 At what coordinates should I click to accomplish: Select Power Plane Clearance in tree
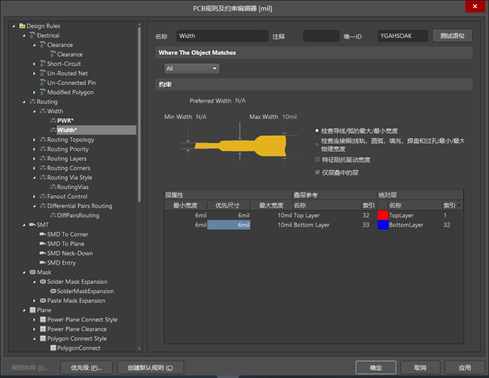(x=77, y=329)
